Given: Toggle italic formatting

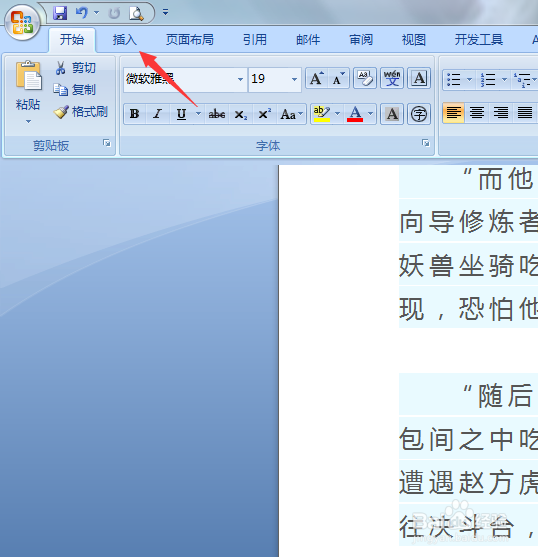Looking at the screenshot, I should click(x=157, y=114).
